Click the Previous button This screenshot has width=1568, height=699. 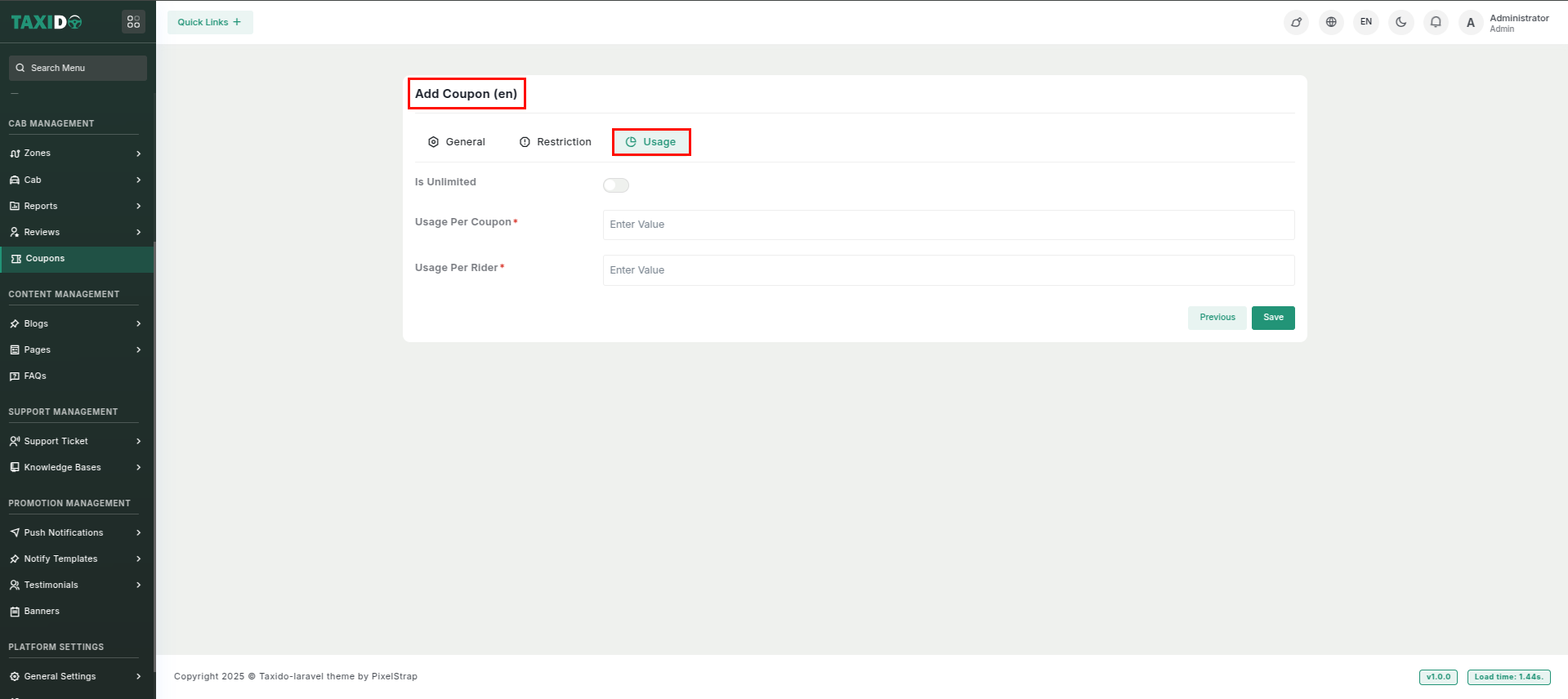(x=1217, y=318)
